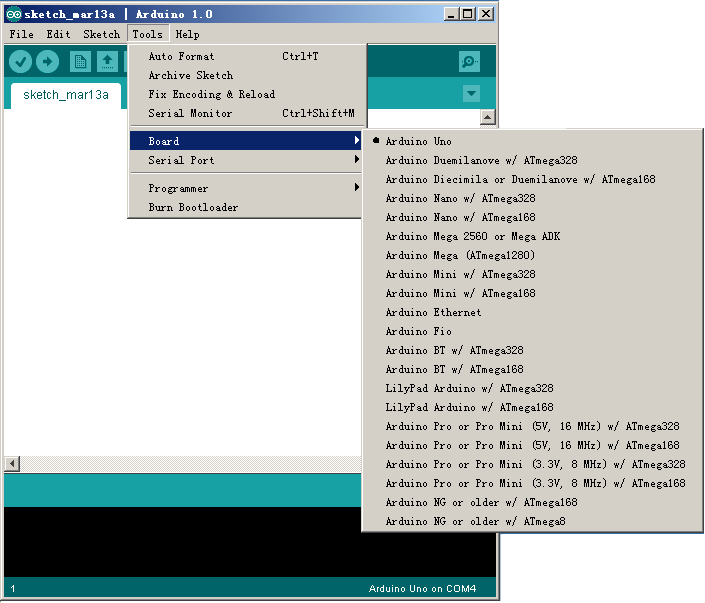Select Arduino Uno board
The height and width of the screenshot is (603, 705).
coord(532,141)
